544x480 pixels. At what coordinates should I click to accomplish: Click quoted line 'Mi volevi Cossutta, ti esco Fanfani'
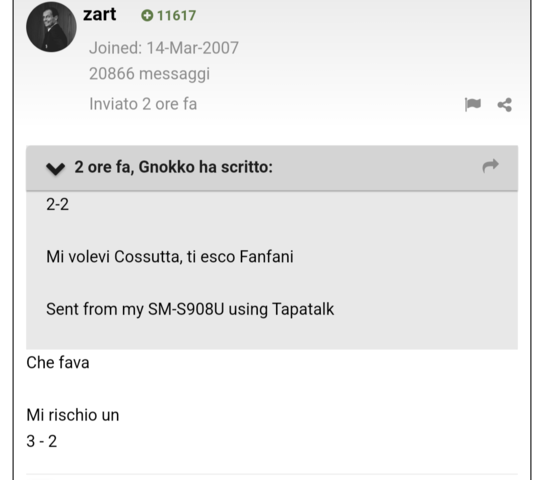(x=170, y=257)
